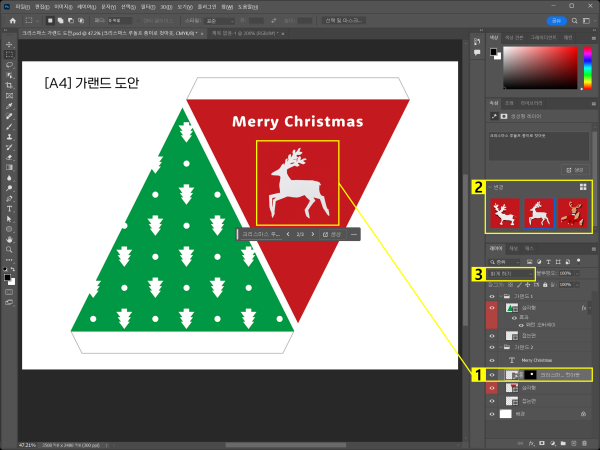Select the Pen tool
The height and width of the screenshot is (450, 600).
coord(9,198)
